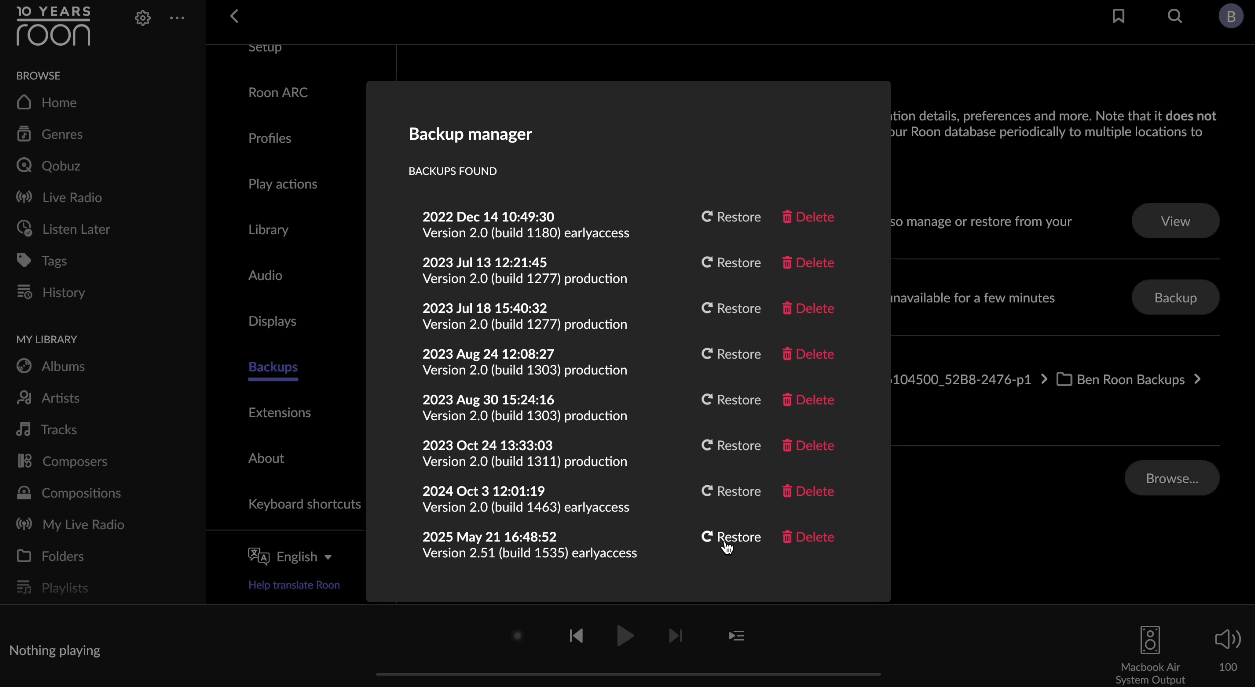Restore the 2025 May 21 backup
Image resolution: width=1255 pixels, height=687 pixels.
pyautogui.click(x=731, y=537)
